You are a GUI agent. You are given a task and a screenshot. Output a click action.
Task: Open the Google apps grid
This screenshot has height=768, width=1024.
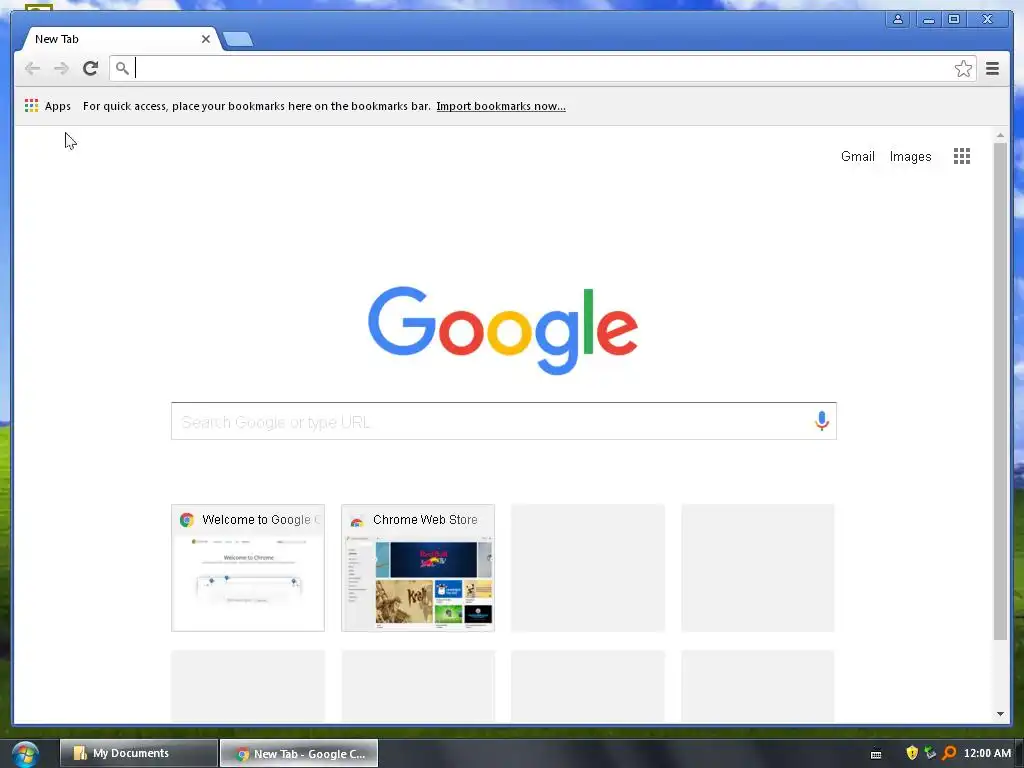(x=961, y=156)
